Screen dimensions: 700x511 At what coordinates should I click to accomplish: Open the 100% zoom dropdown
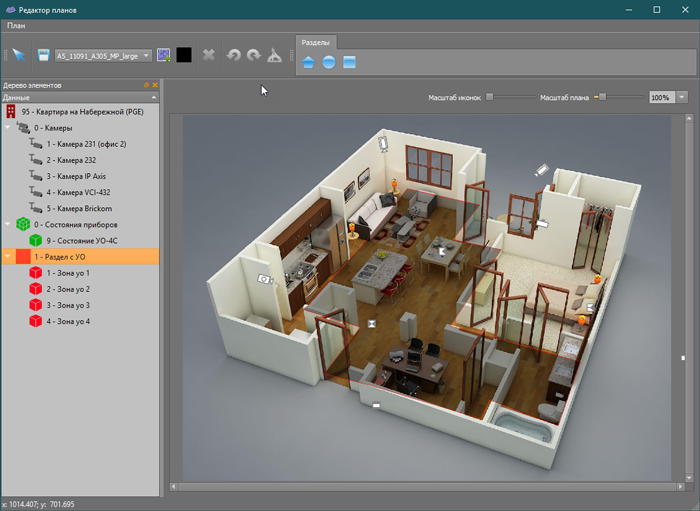point(682,98)
